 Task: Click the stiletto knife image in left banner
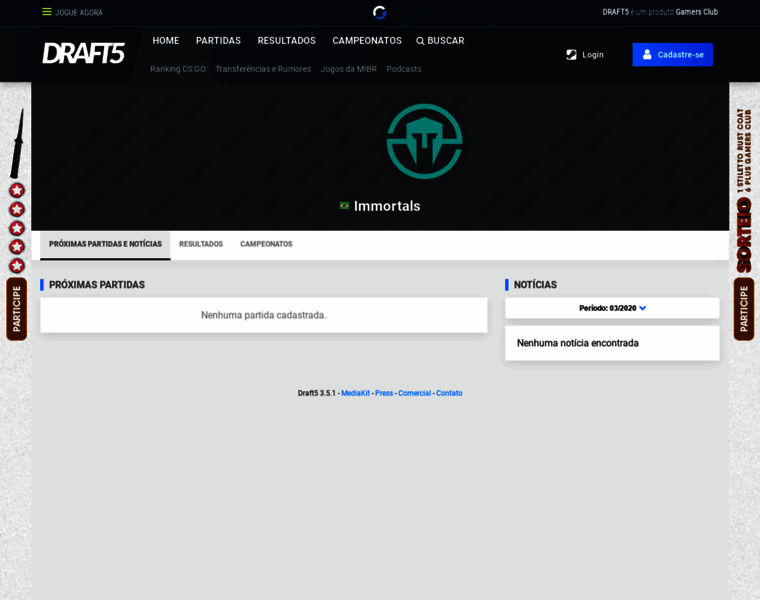point(17,143)
